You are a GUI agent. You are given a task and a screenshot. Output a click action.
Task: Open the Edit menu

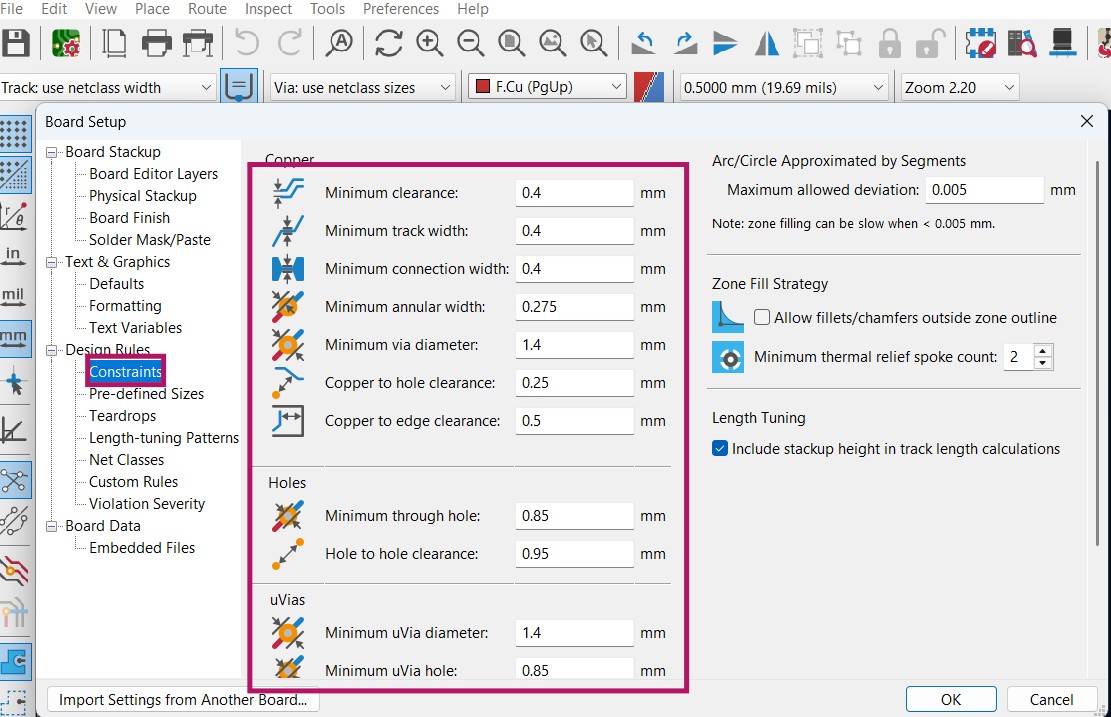54,9
